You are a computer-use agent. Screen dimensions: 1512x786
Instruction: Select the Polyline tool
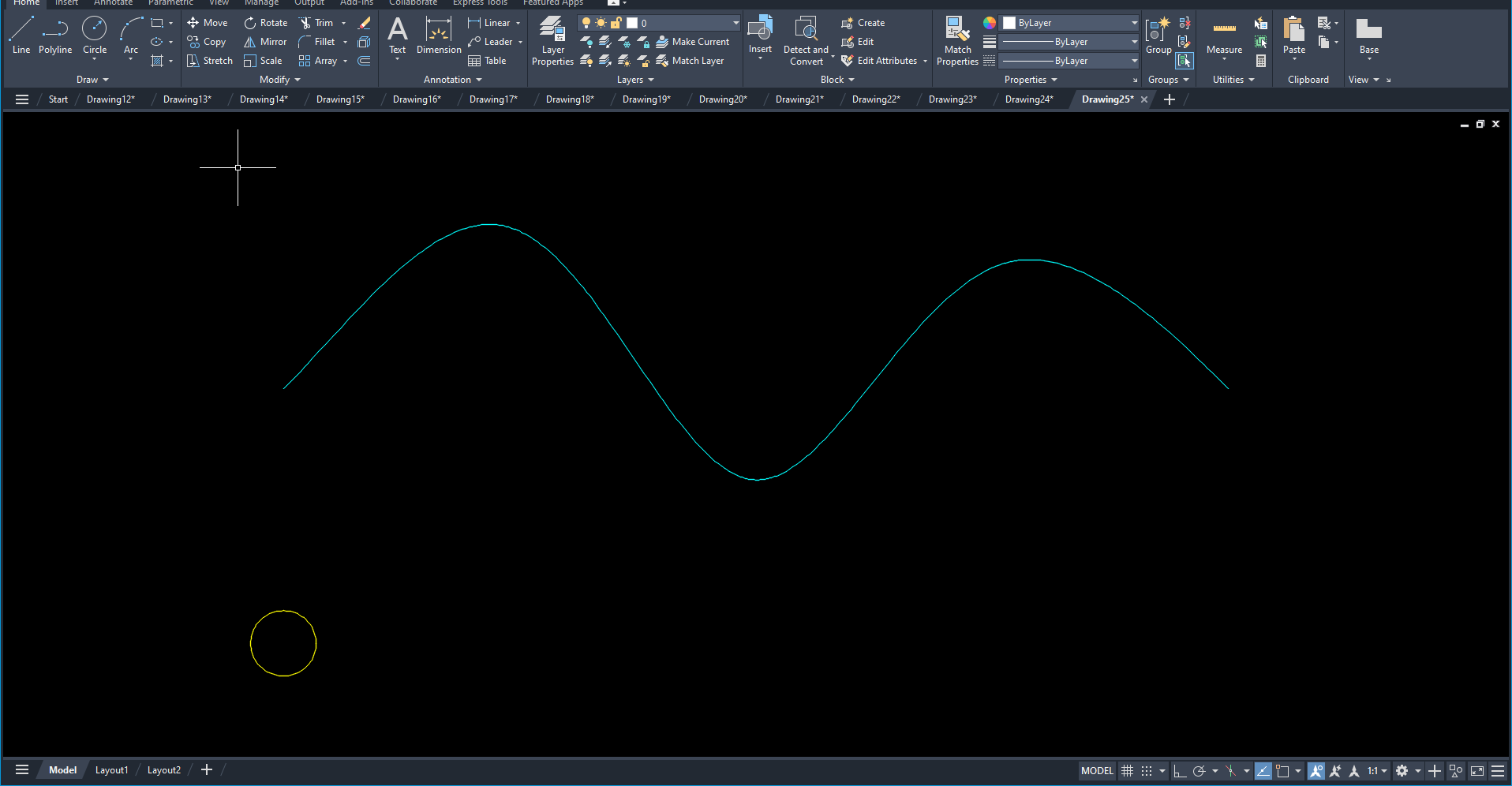point(55,36)
